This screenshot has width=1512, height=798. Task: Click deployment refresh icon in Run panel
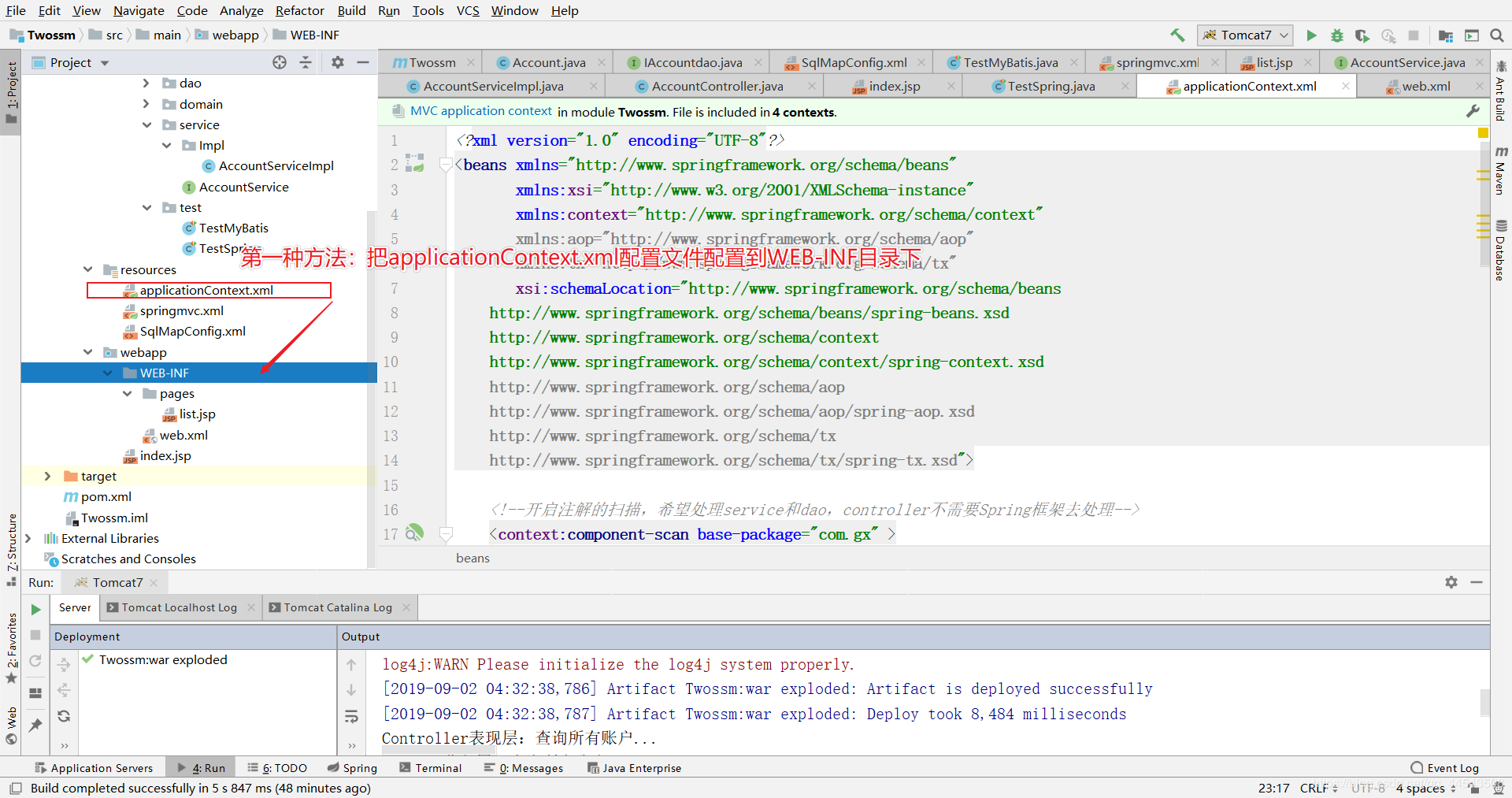pos(64,716)
